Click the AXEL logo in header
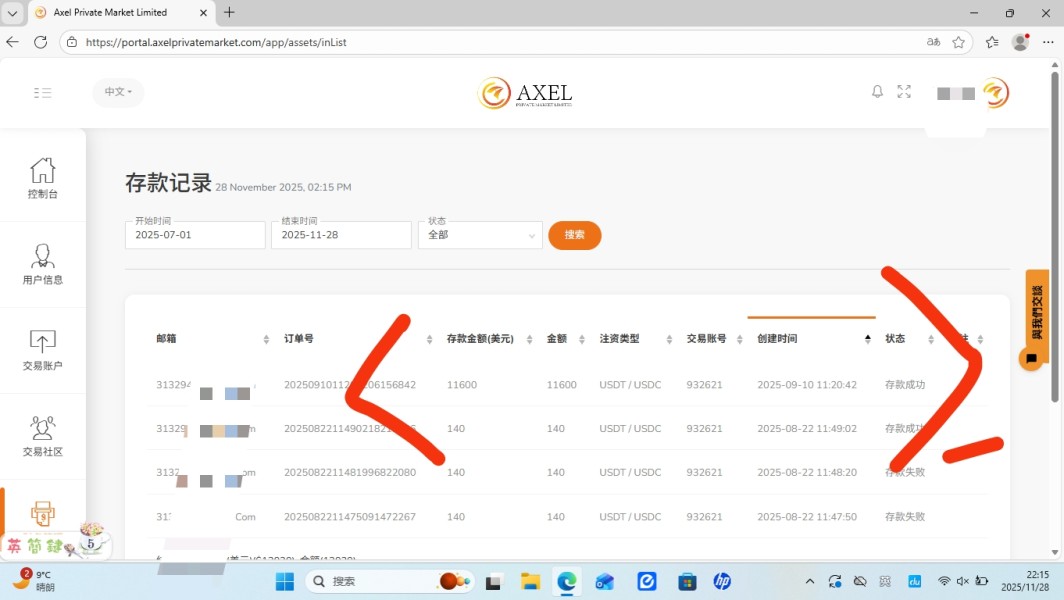1064x600 pixels. [525, 93]
